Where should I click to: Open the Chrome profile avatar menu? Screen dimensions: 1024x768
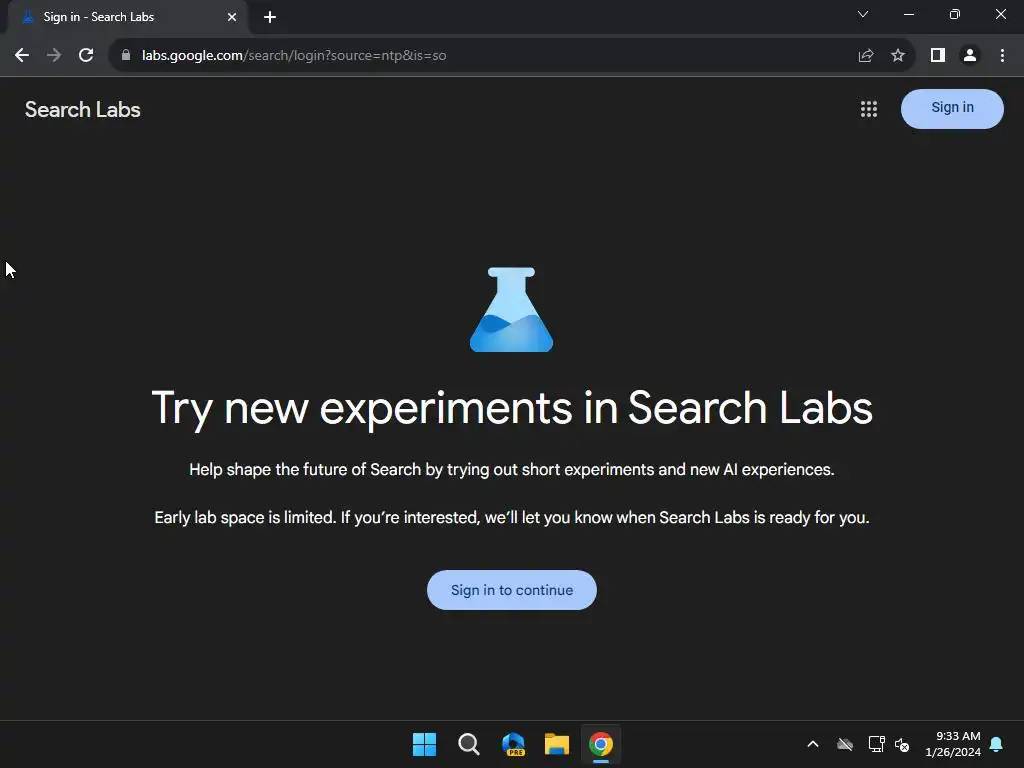970,56
